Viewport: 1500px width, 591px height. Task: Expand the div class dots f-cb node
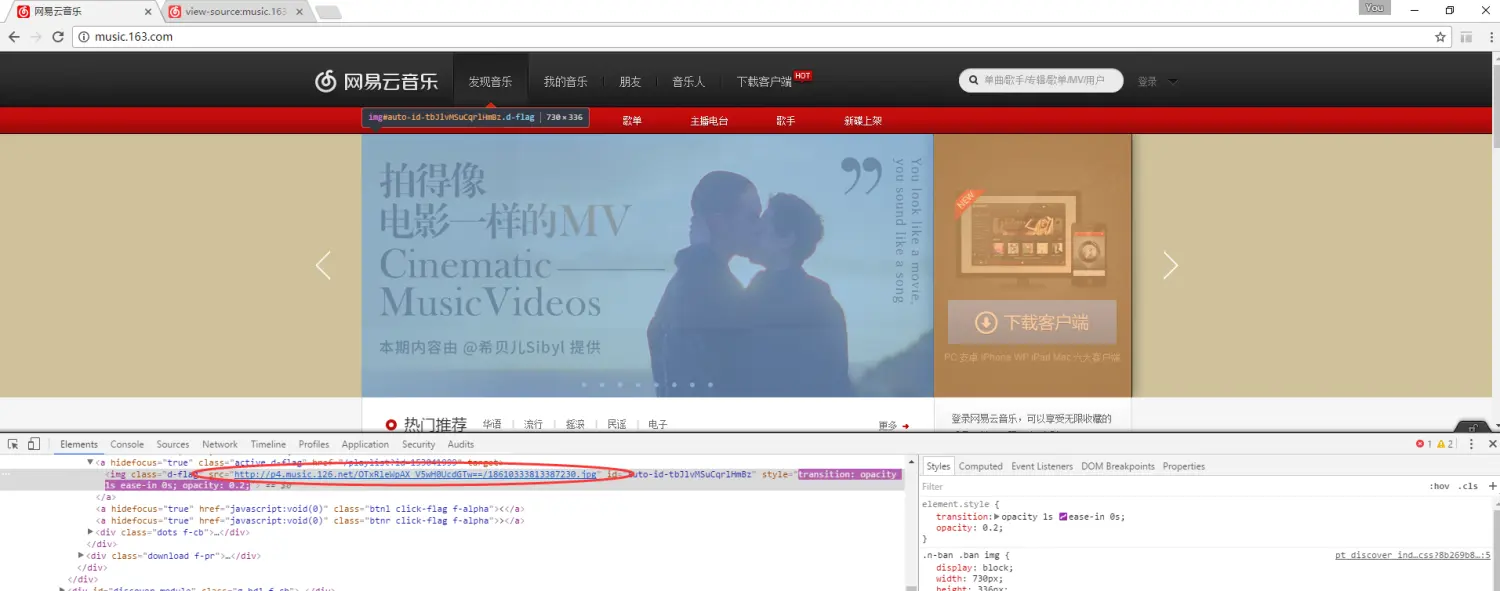(90, 532)
